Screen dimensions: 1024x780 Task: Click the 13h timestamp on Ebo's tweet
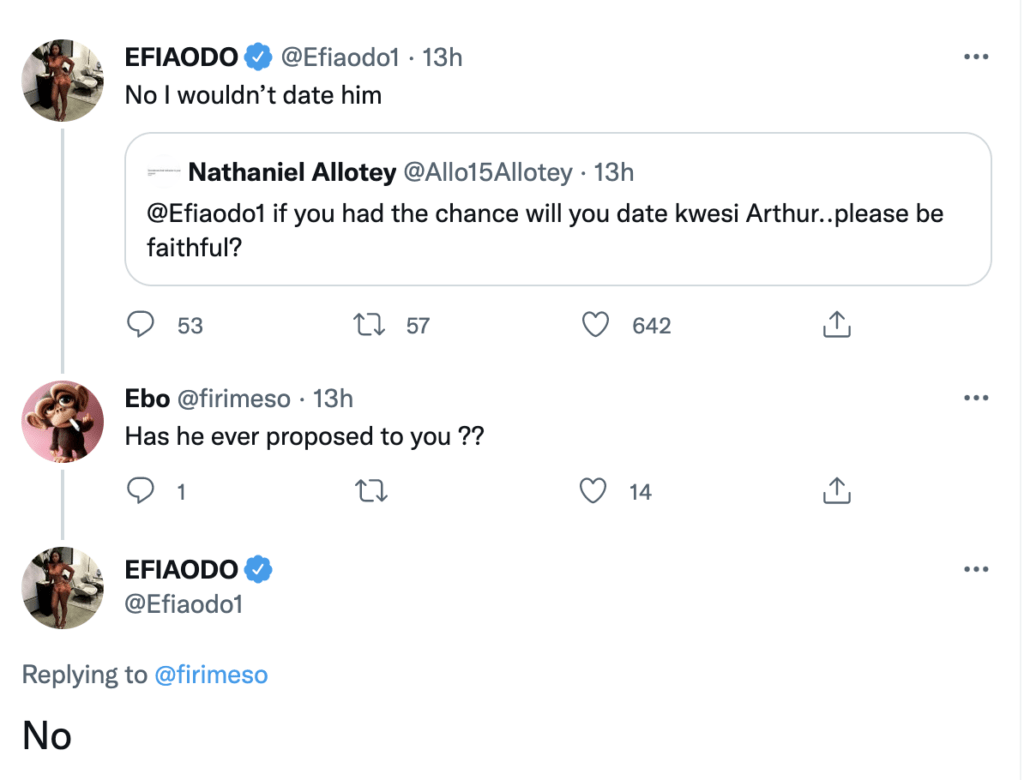(x=333, y=399)
